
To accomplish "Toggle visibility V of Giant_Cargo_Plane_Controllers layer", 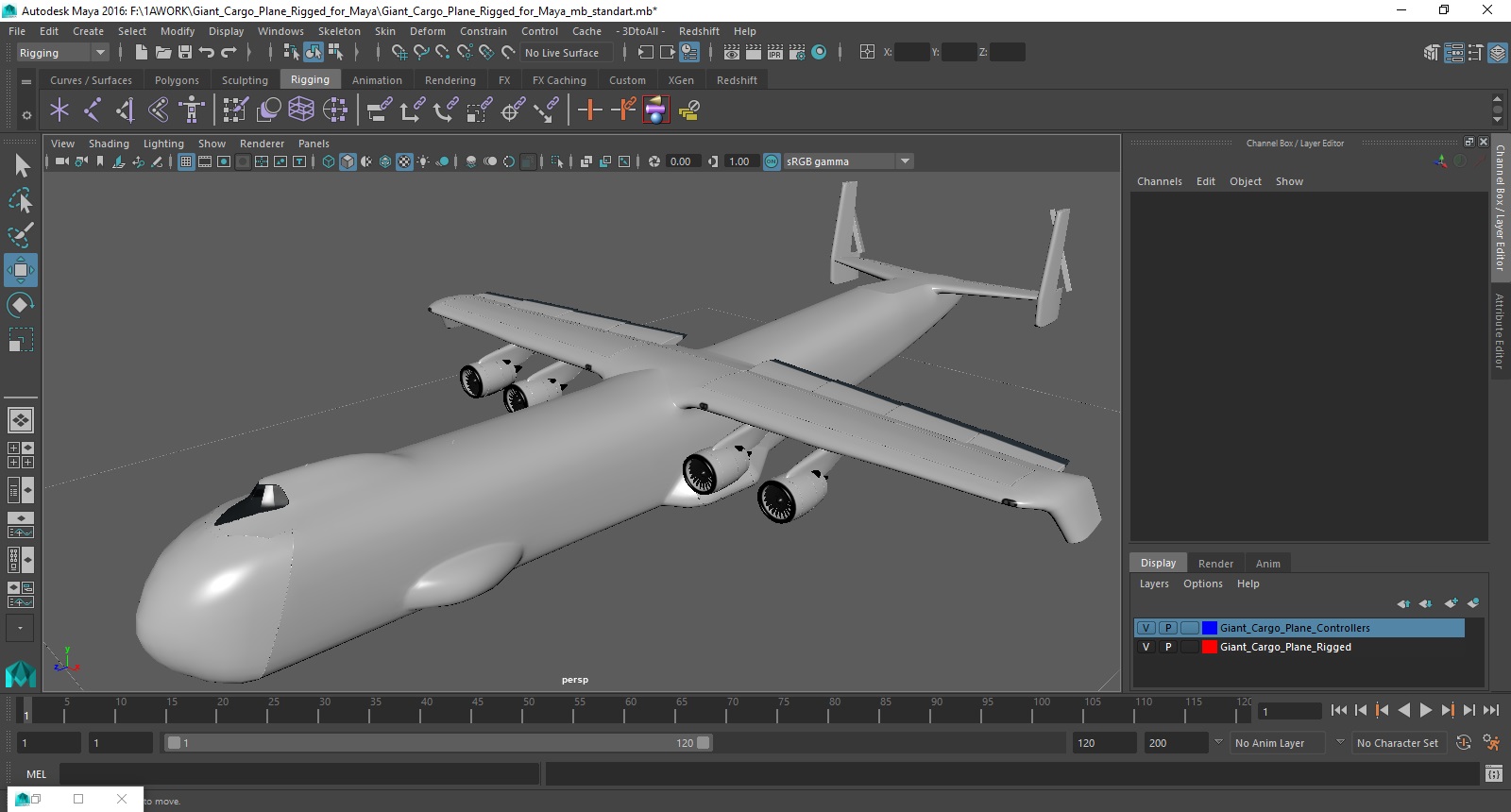I will point(1146,628).
